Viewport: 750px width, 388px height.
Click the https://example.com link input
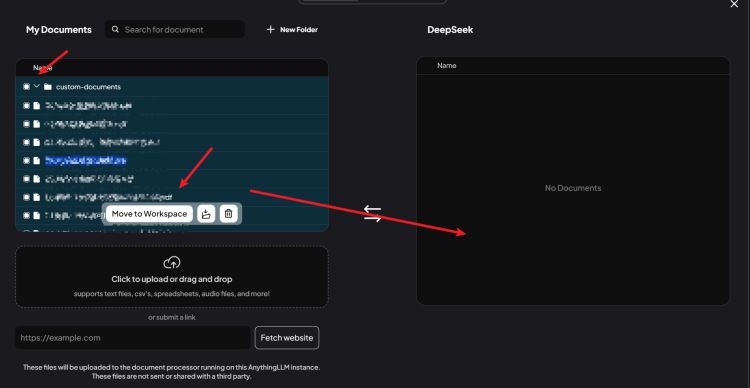pos(133,338)
